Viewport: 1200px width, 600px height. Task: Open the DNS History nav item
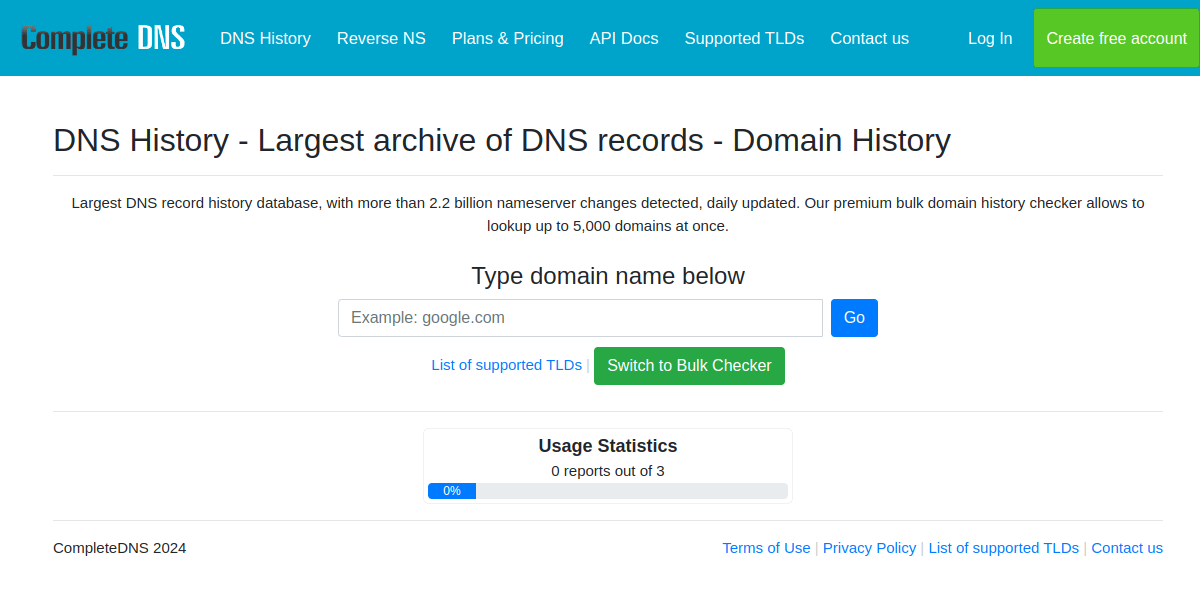pyautogui.click(x=265, y=38)
